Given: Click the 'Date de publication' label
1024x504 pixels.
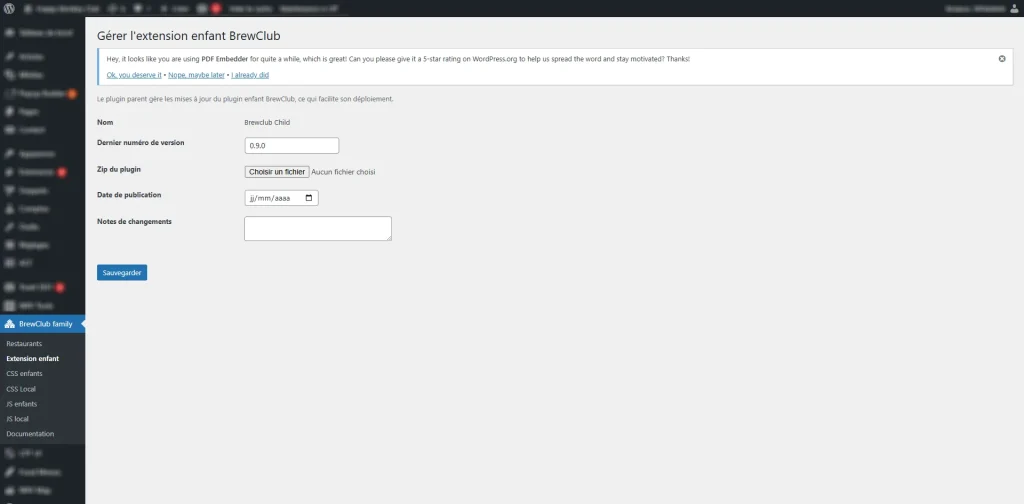Looking at the screenshot, I should point(129,195).
